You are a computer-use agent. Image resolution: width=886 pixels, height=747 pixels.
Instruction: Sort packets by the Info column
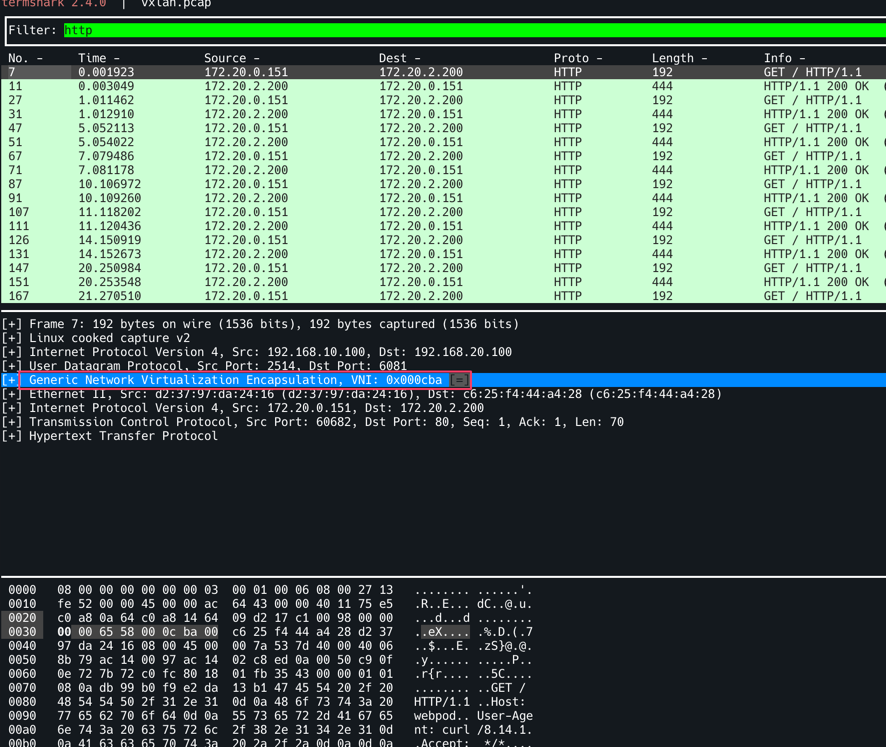pyautogui.click(x=784, y=59)
